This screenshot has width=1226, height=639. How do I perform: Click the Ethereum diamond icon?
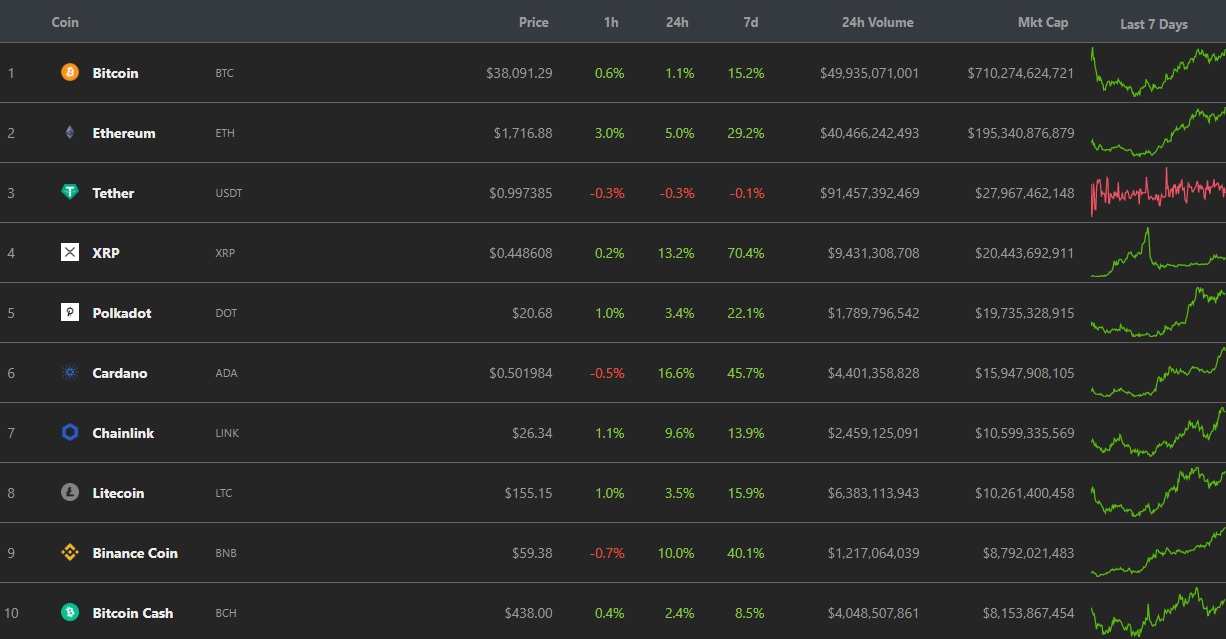70,133
